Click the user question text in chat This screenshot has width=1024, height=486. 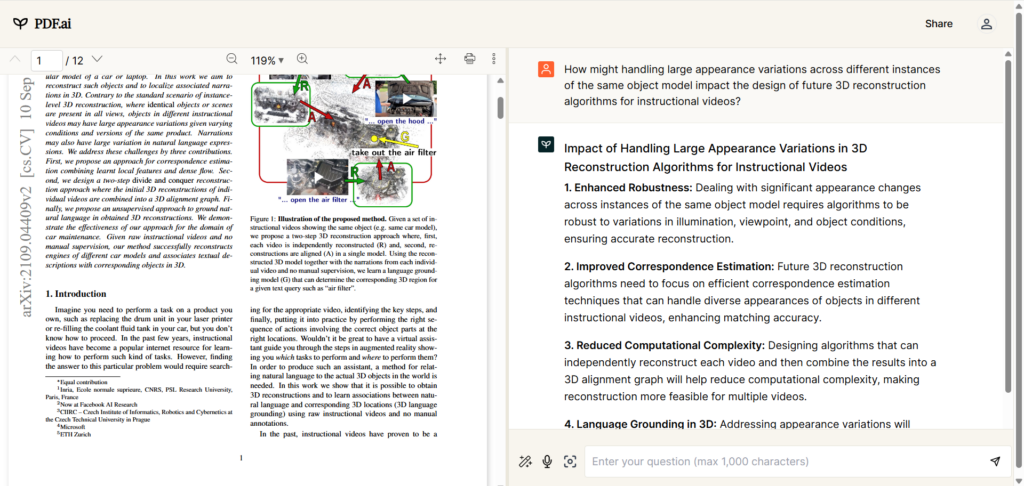(x=752, y=85)
